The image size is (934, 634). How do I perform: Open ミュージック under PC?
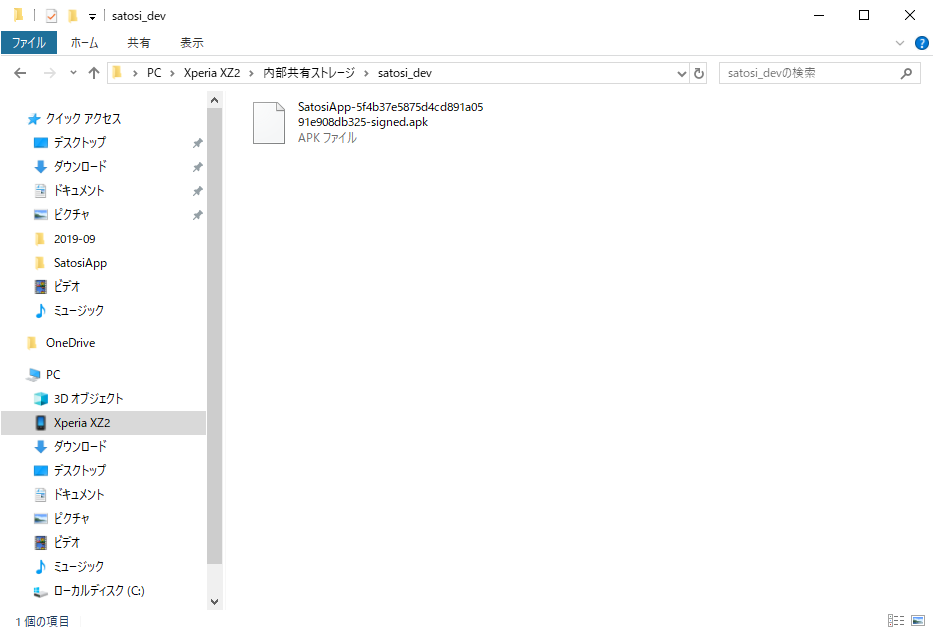pyautogui.click(x=78, y=566)
